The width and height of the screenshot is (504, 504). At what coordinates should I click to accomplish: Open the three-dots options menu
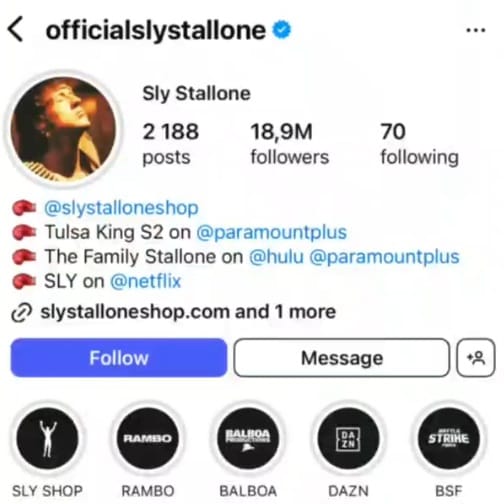tap(476, 30)
